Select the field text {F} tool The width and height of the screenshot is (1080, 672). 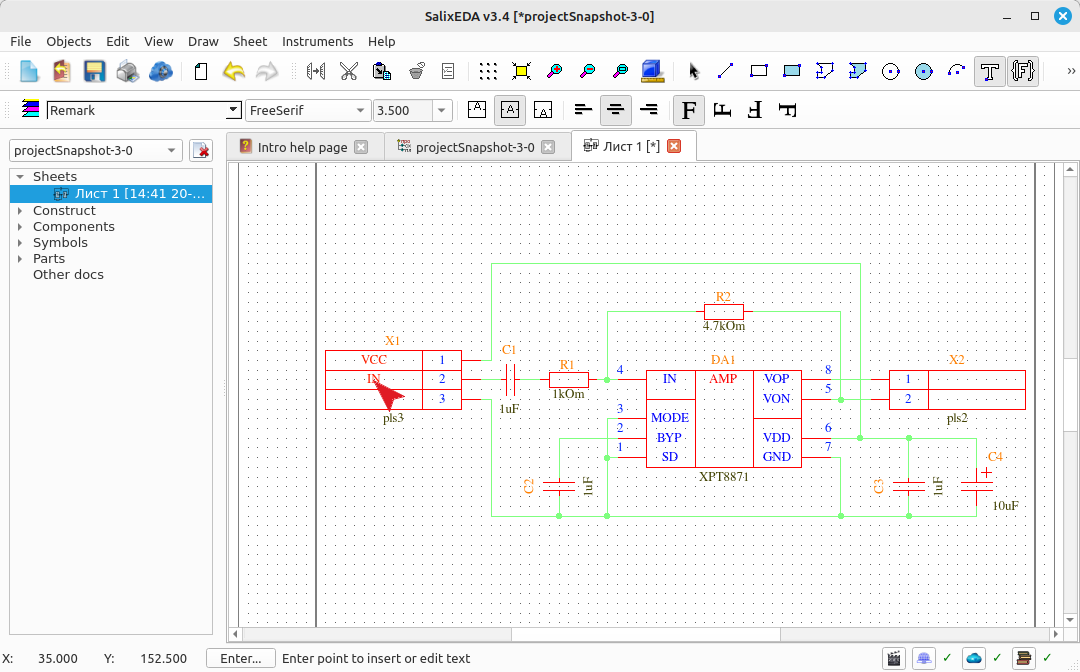coord(1023,71)
